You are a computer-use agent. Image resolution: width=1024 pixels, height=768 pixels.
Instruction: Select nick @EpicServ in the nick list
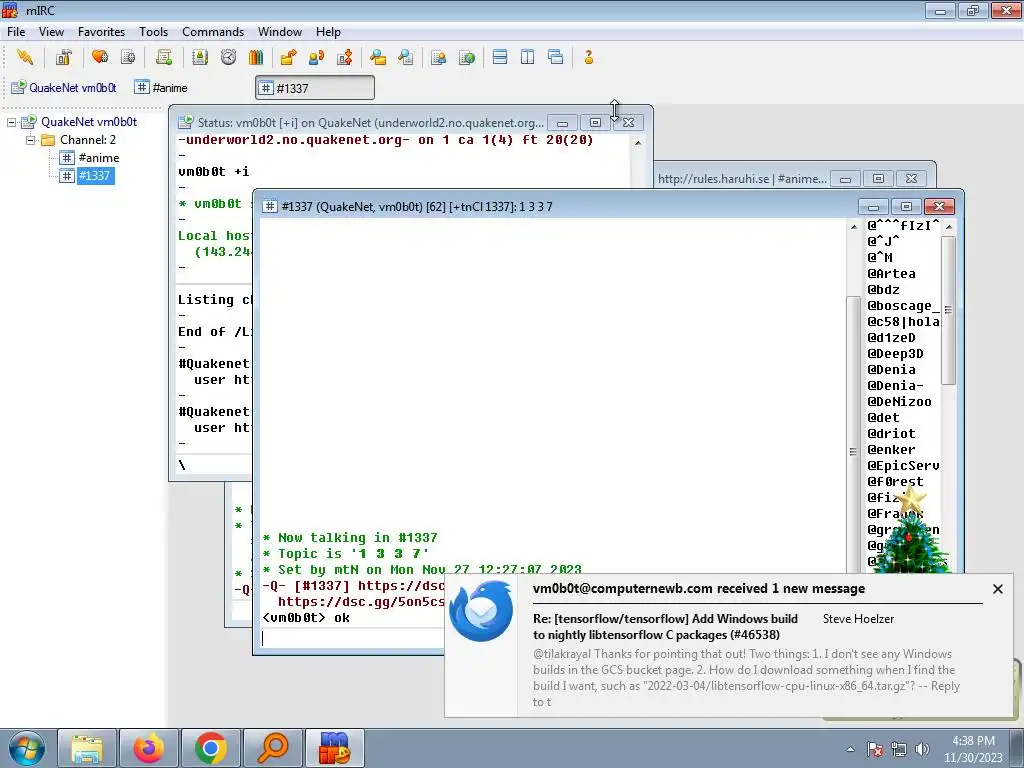903,466
